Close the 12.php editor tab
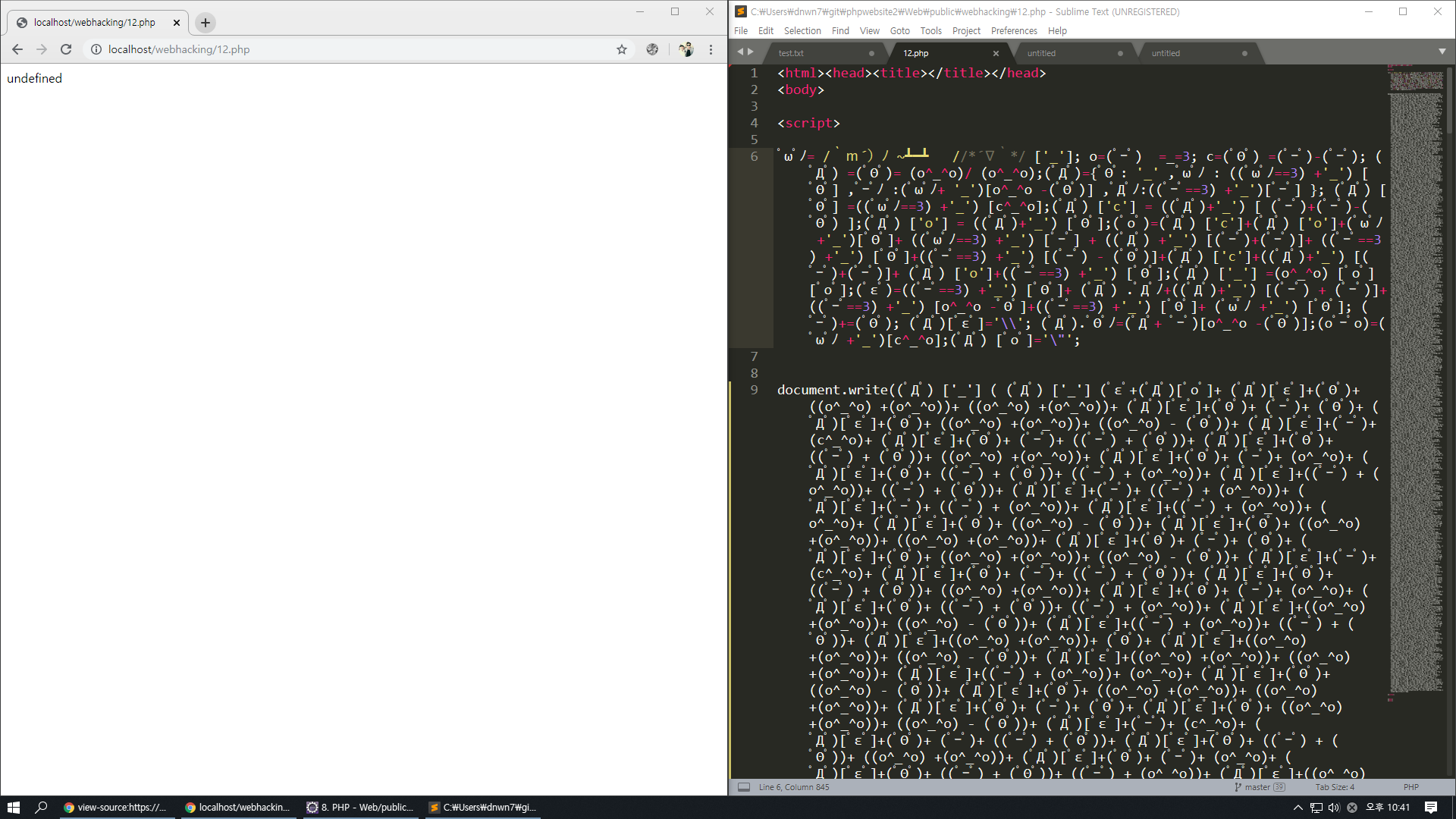 [996, 53]
